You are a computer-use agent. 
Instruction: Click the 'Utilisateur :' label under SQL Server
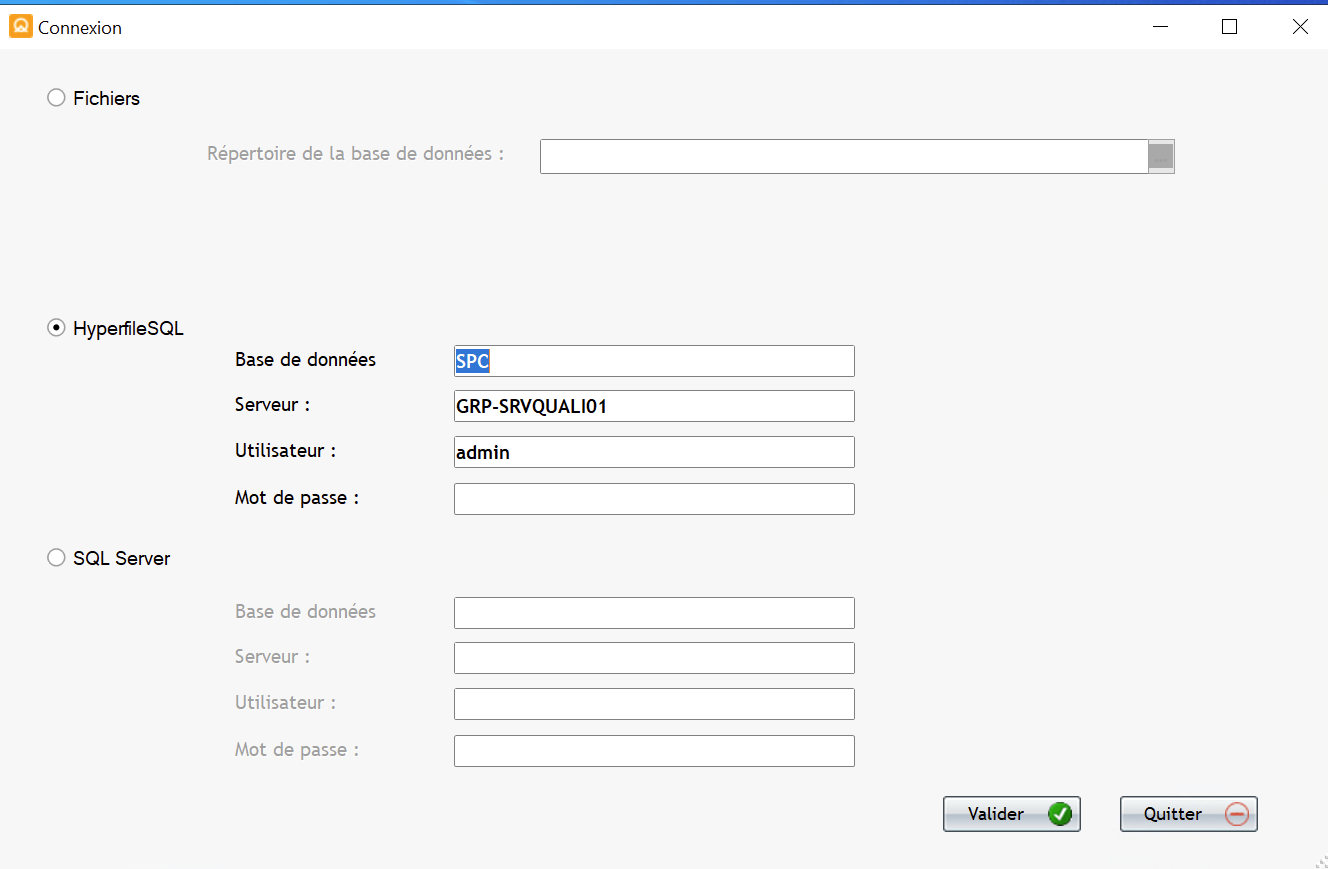coord(285,703)
